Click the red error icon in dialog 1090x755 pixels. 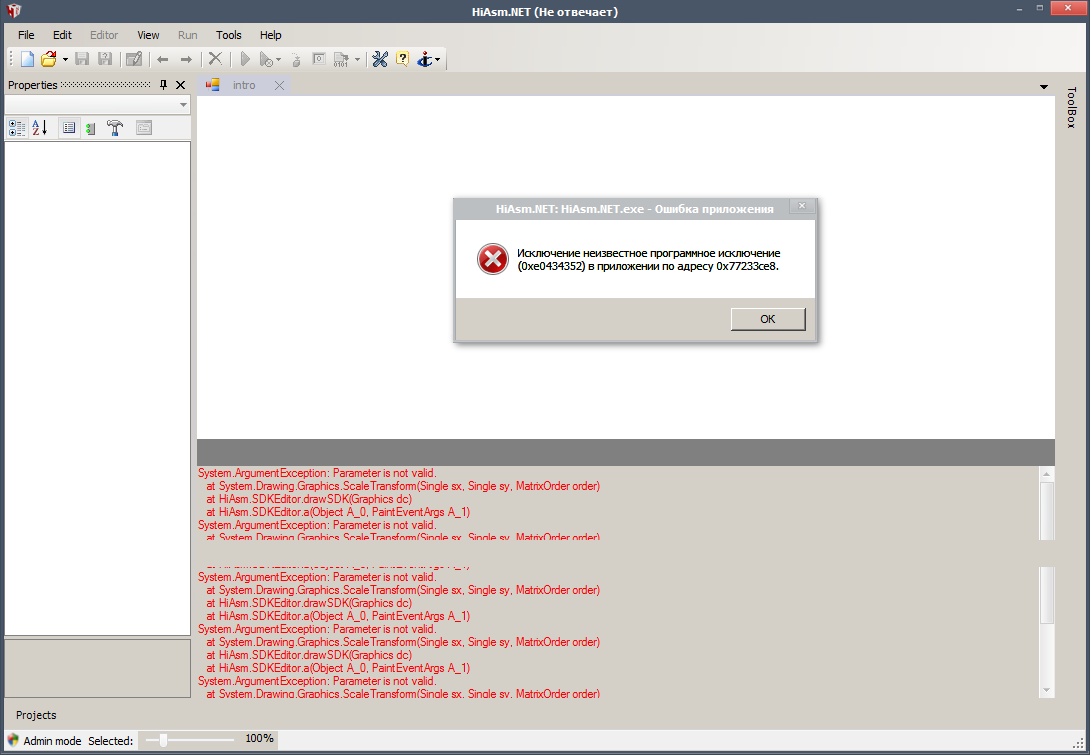[x=493, y=259]
